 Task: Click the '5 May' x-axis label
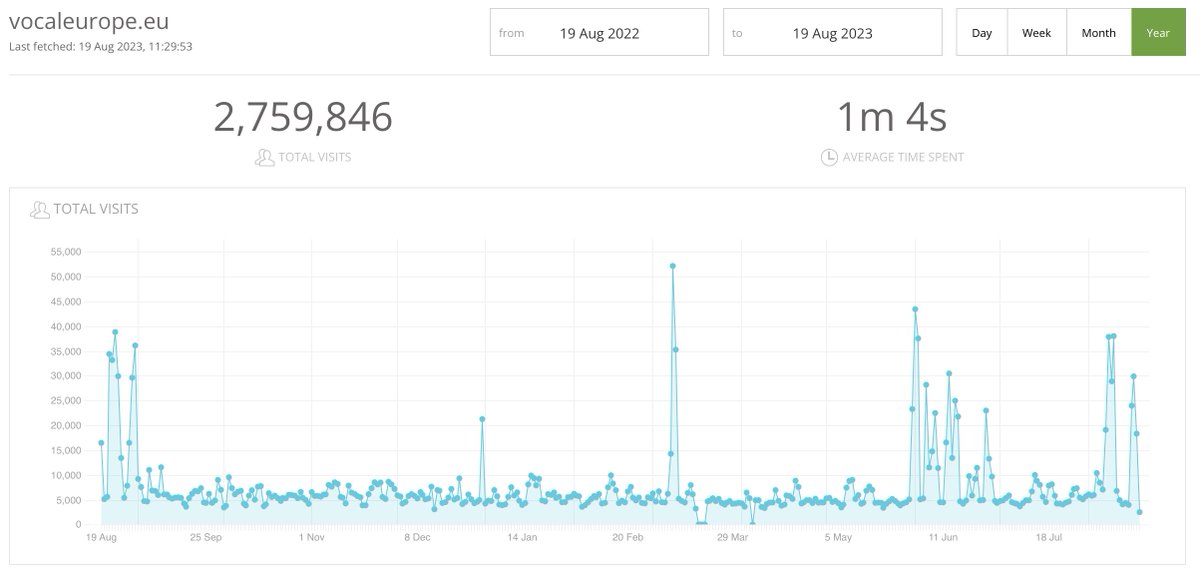coord(838,537)
